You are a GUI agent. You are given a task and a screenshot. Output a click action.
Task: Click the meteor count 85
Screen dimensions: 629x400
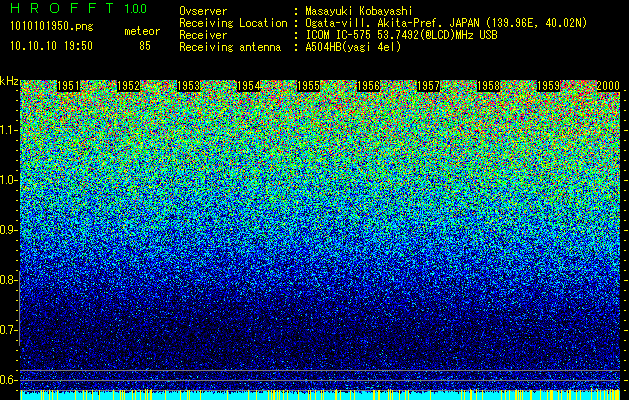point(145,46)
